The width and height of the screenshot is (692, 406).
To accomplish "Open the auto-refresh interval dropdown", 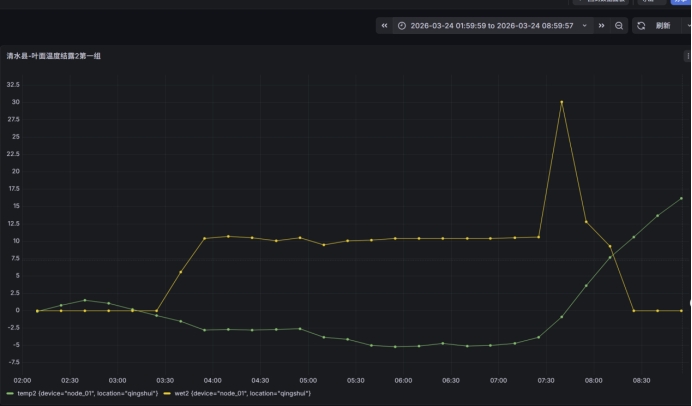I will (686, 26).
